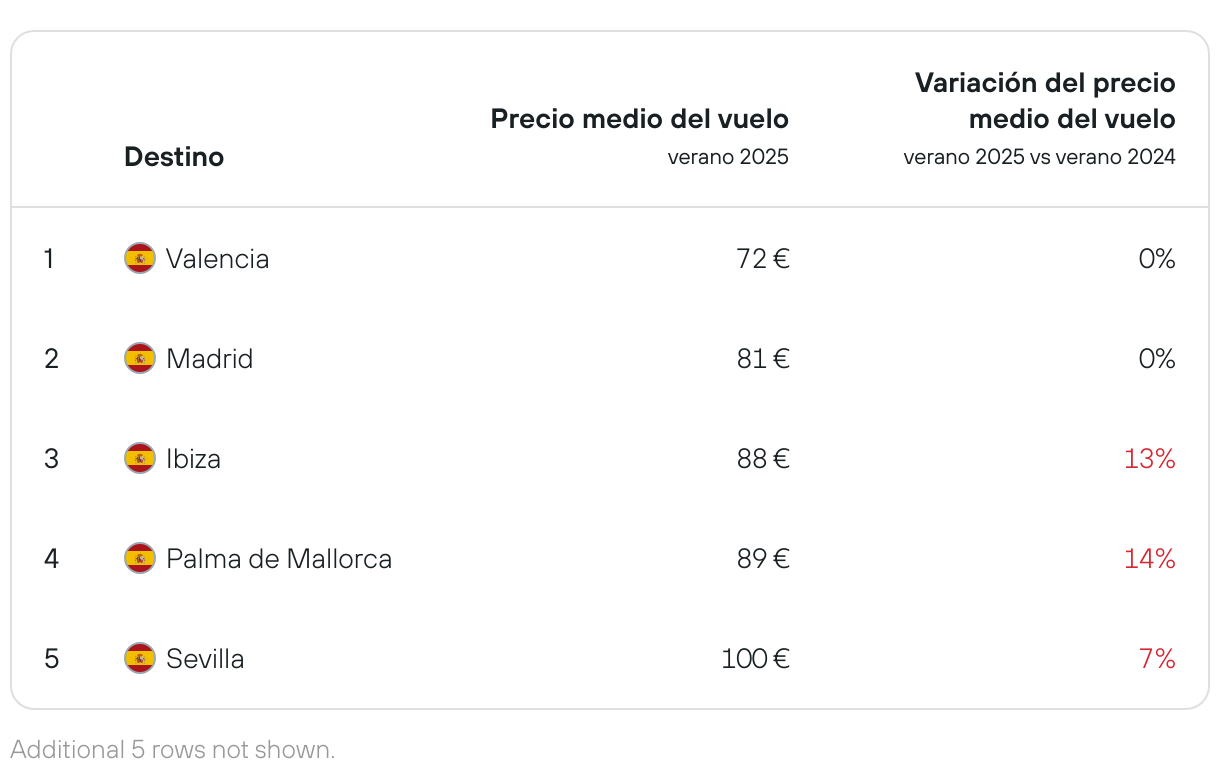
Task: Select the Madrid destination name
Action: point(210,359)
